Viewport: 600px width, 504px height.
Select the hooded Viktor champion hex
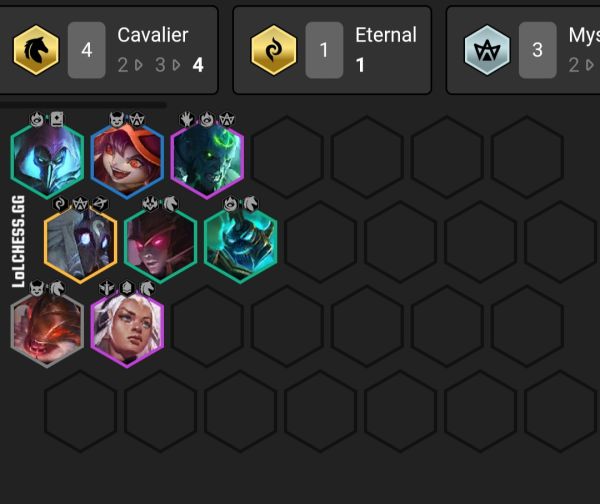point(47,159)
